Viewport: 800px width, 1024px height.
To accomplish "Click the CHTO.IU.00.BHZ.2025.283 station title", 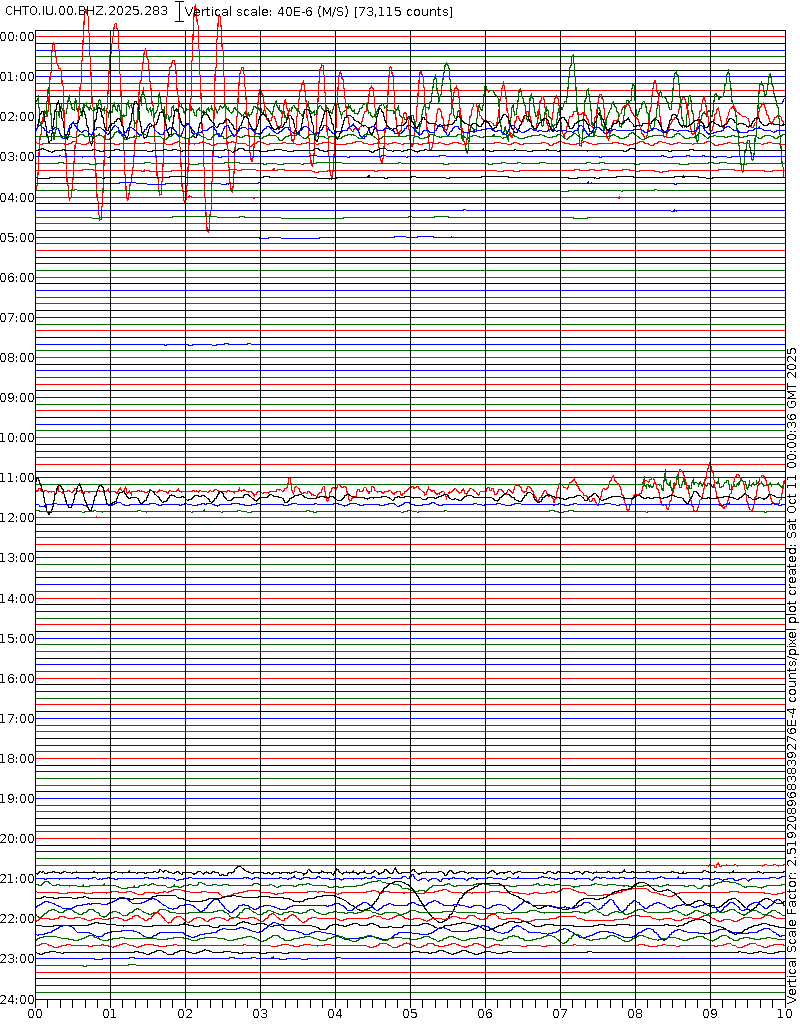I will coord(87,11).
